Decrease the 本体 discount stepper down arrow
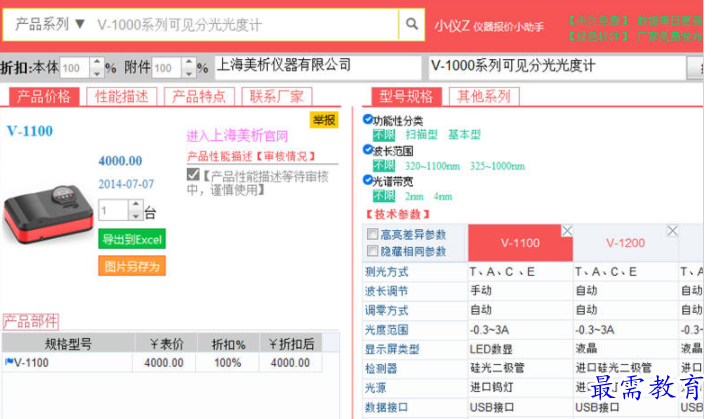 pos(97,73)
